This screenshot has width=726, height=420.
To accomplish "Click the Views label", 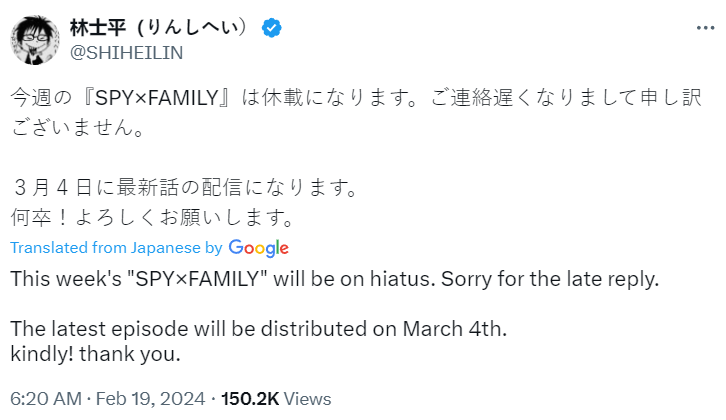I will (x=307, y=399).
